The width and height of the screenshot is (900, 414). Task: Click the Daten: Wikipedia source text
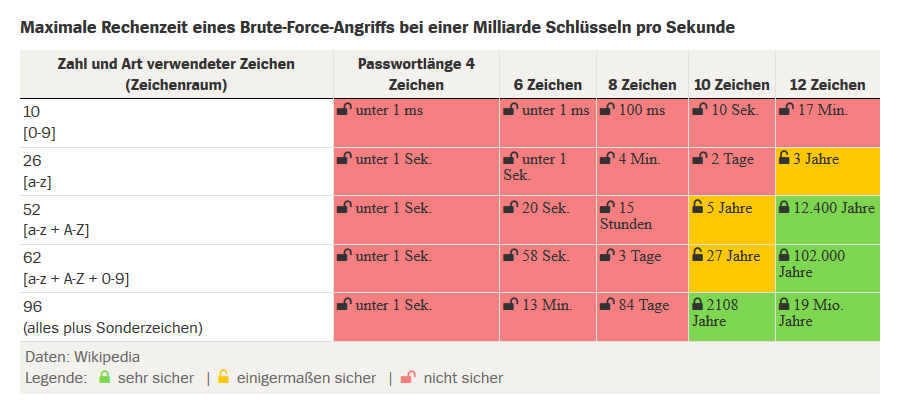click(81, 356)
